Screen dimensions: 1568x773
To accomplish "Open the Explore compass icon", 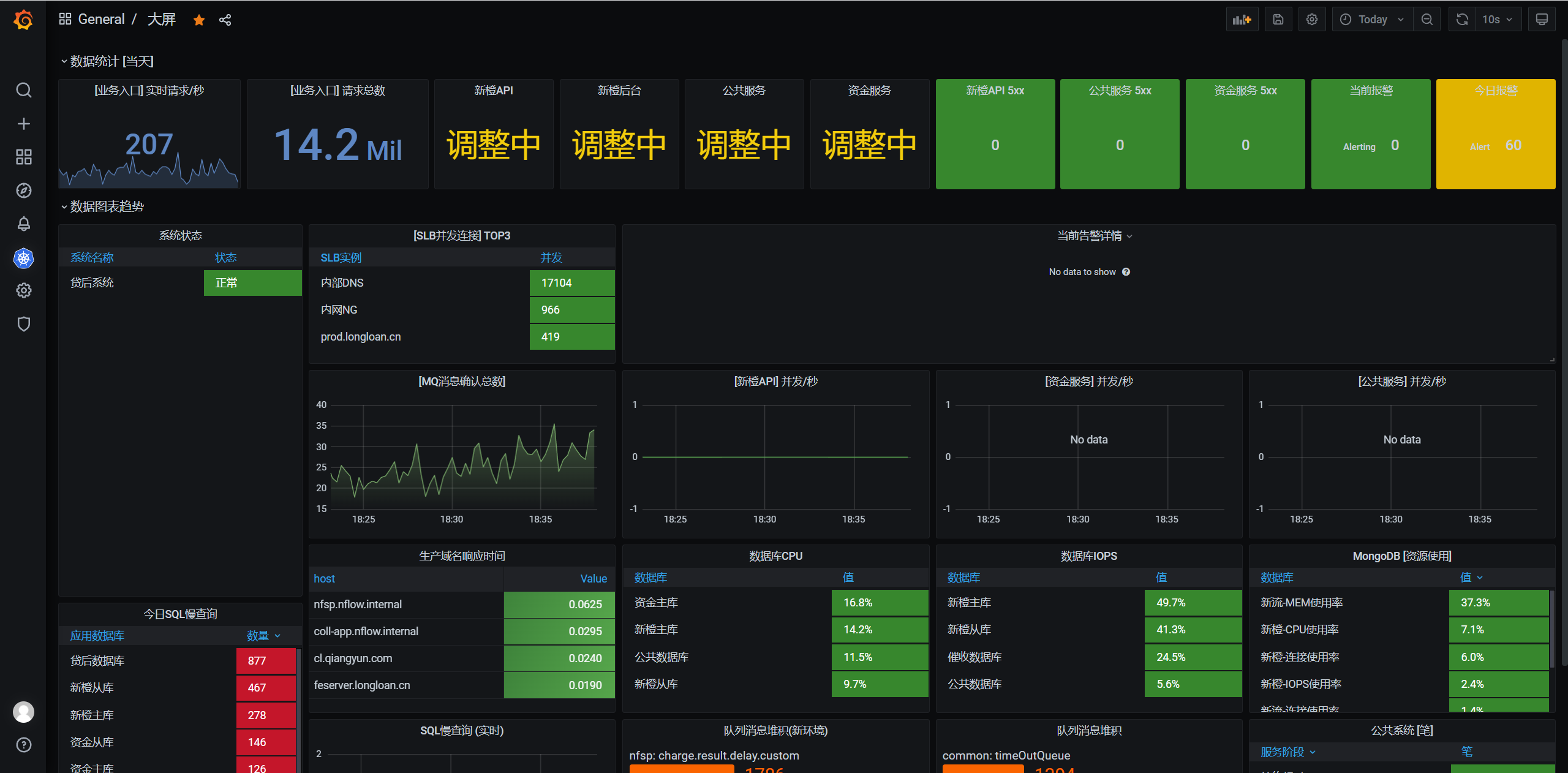I will click(23, 190).
